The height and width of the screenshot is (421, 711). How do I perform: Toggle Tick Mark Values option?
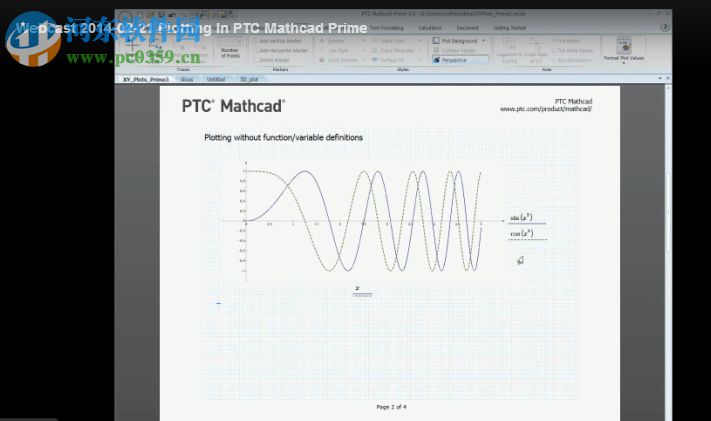pyautogui.click(x=572, y=50)
